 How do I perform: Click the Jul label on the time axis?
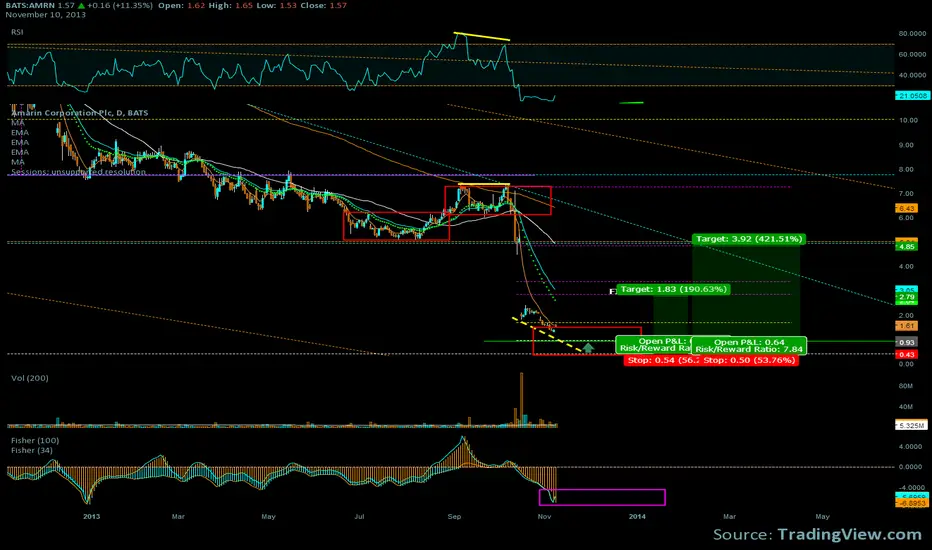(x=359, y=517)
